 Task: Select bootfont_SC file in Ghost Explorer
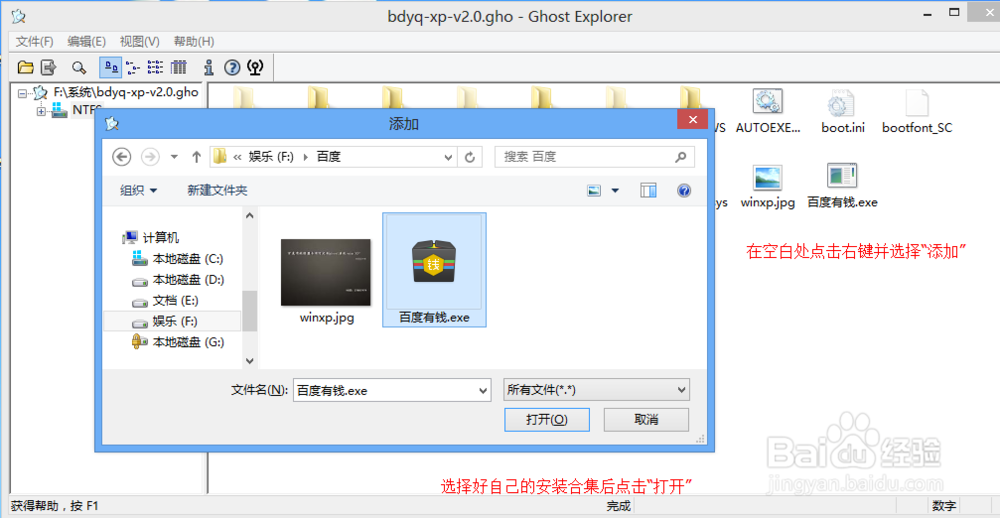coord(917,111)
